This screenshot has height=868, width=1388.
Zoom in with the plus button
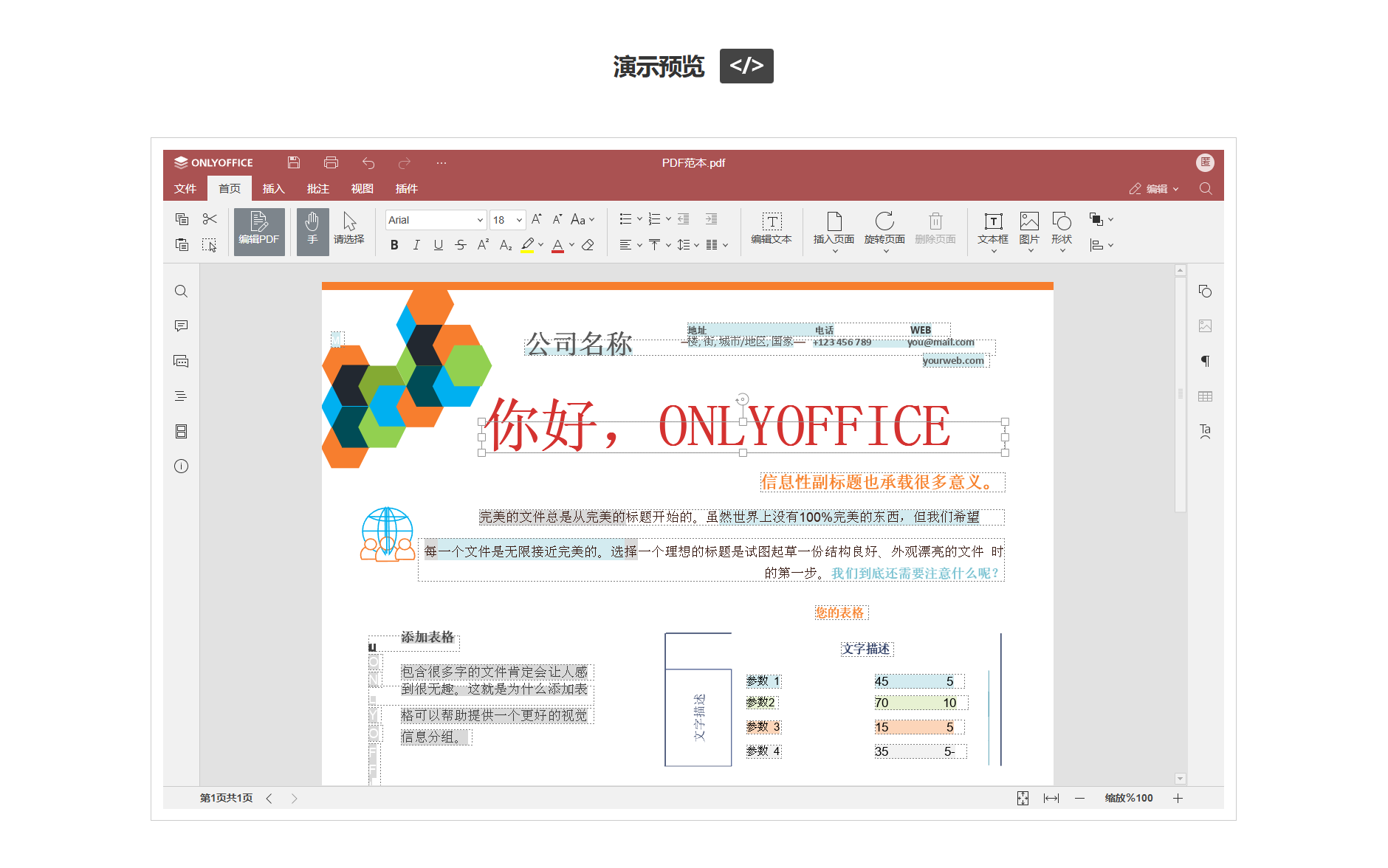(1178, 798)
